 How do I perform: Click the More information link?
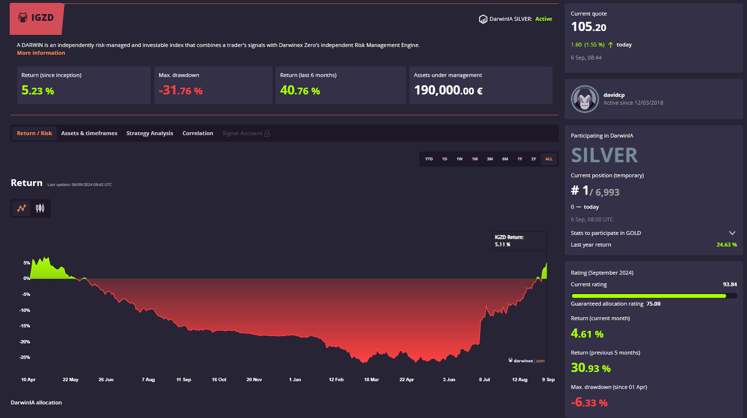tap(41, 53)
